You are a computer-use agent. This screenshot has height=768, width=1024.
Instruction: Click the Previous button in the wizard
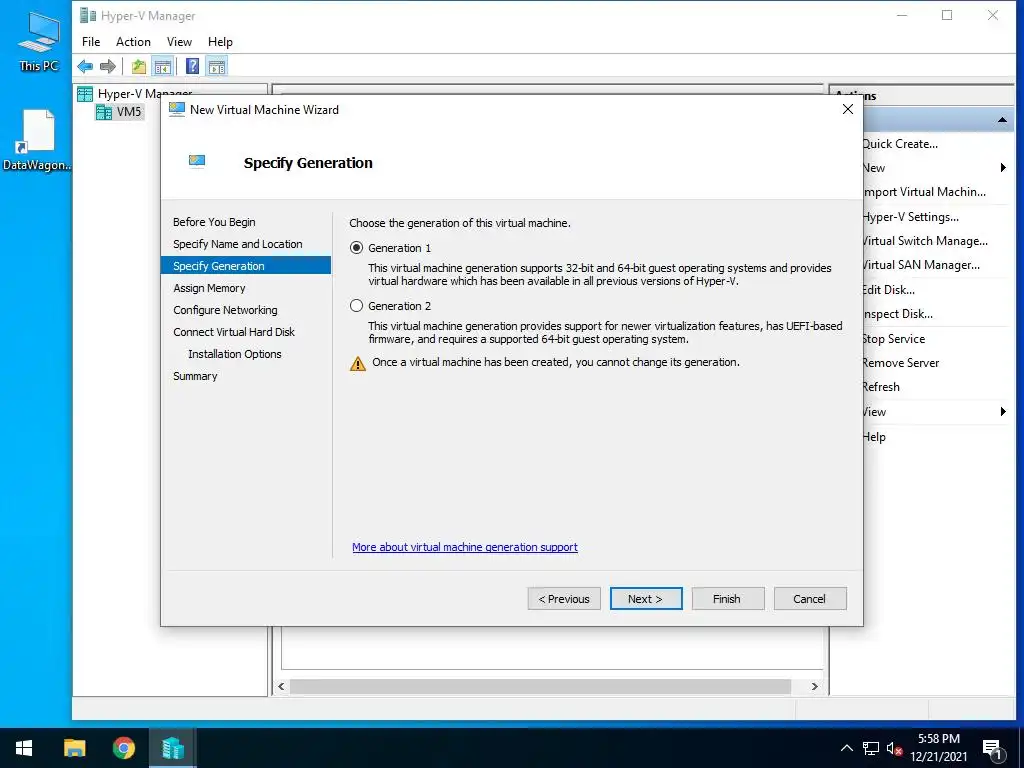(564, 599)
